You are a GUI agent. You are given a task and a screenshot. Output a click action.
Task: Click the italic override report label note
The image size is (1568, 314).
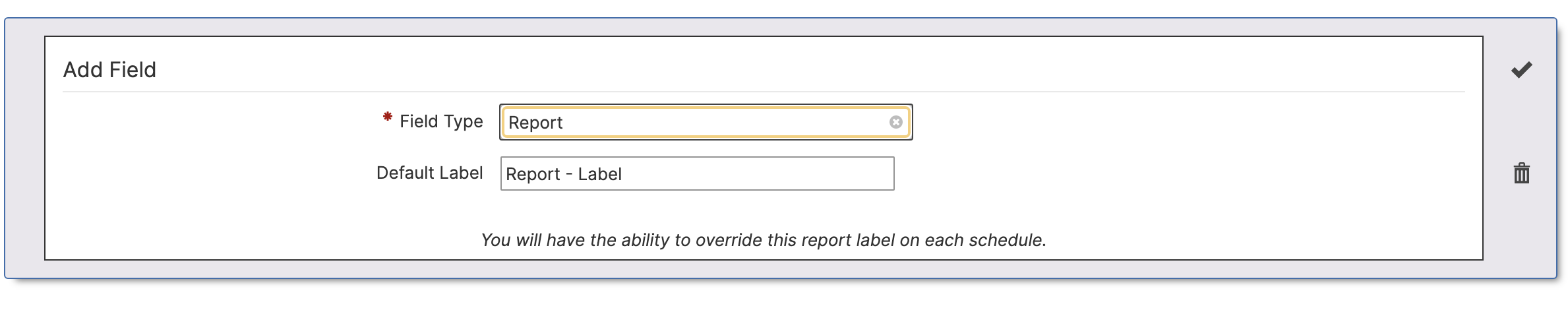point(764,240)
